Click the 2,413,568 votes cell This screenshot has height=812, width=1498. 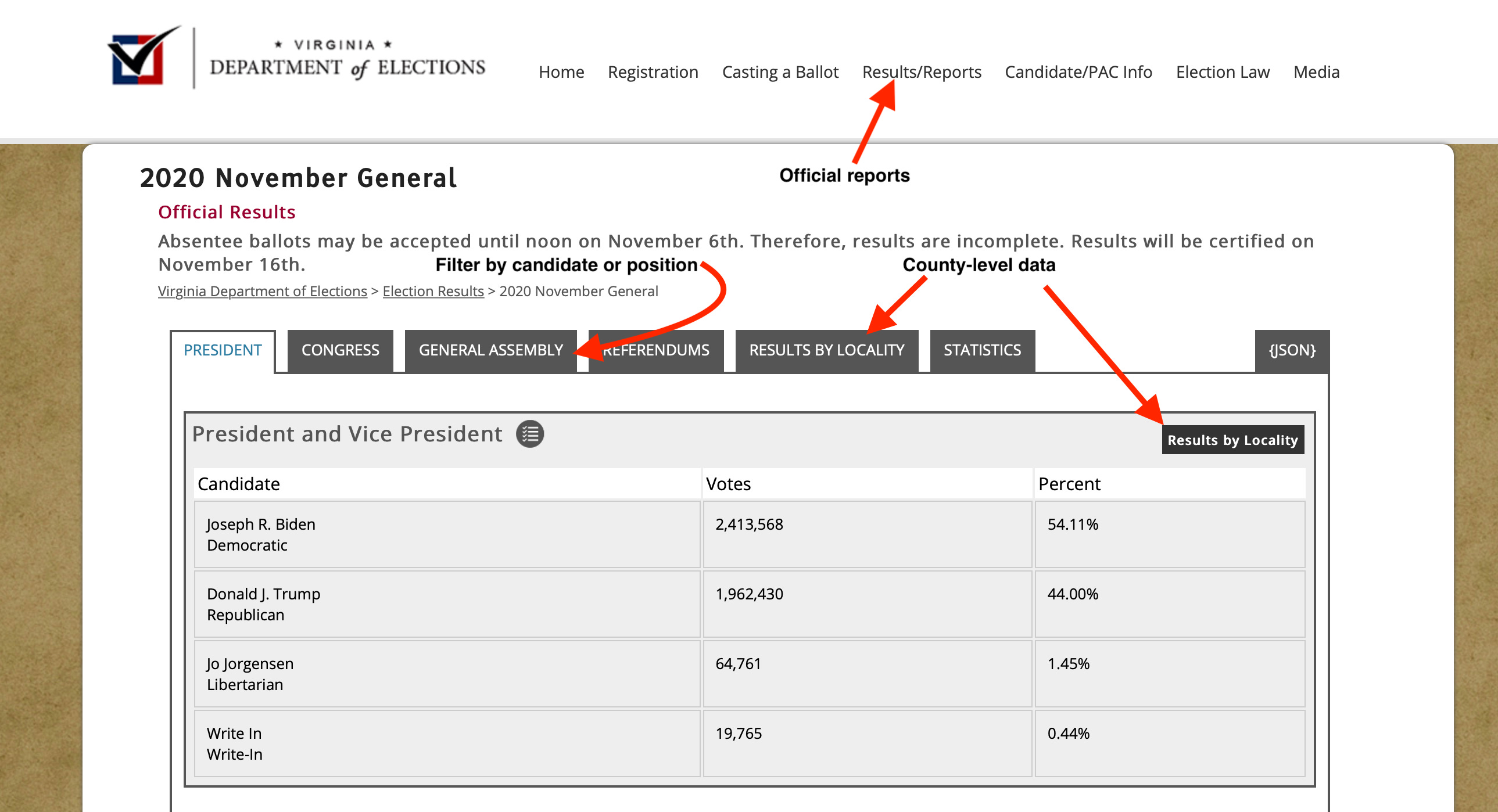867,534
